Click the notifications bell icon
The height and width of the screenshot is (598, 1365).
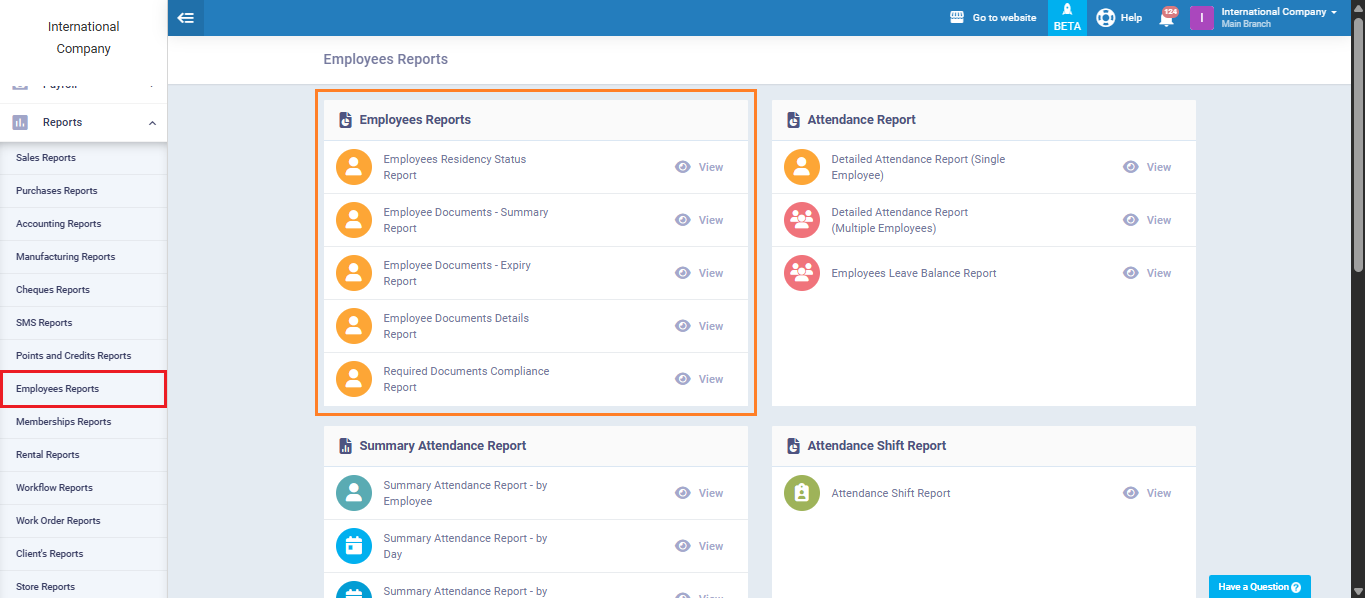coord(1166,18)
